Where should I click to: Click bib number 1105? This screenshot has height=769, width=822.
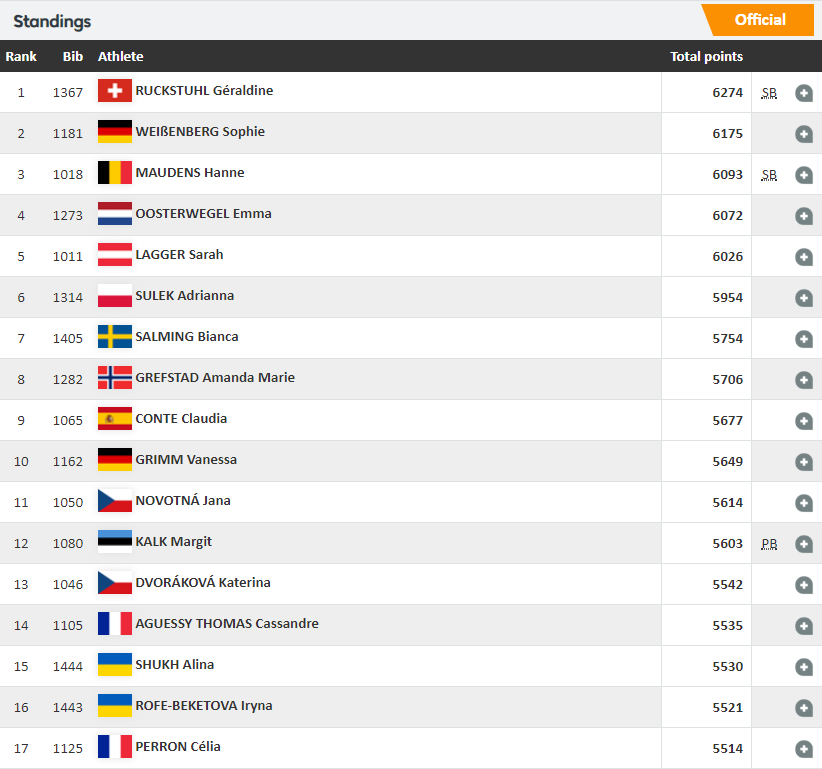tap(68, 626)
